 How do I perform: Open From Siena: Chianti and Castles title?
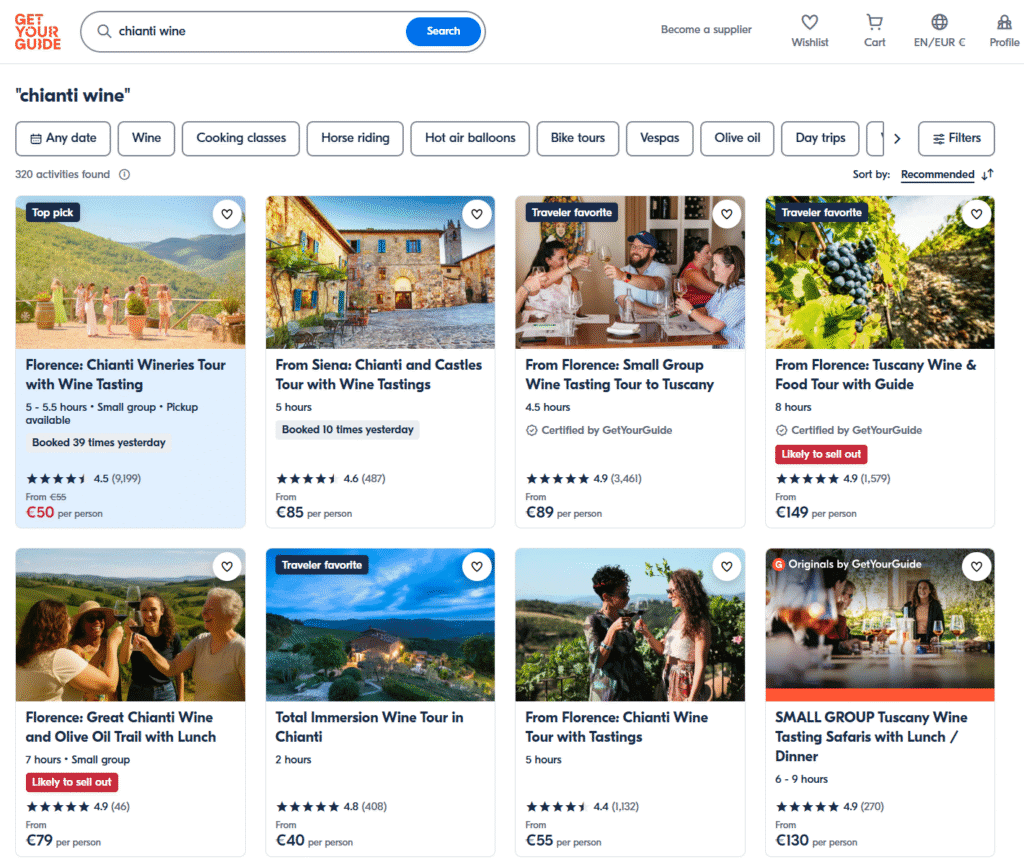coord(379,375)
